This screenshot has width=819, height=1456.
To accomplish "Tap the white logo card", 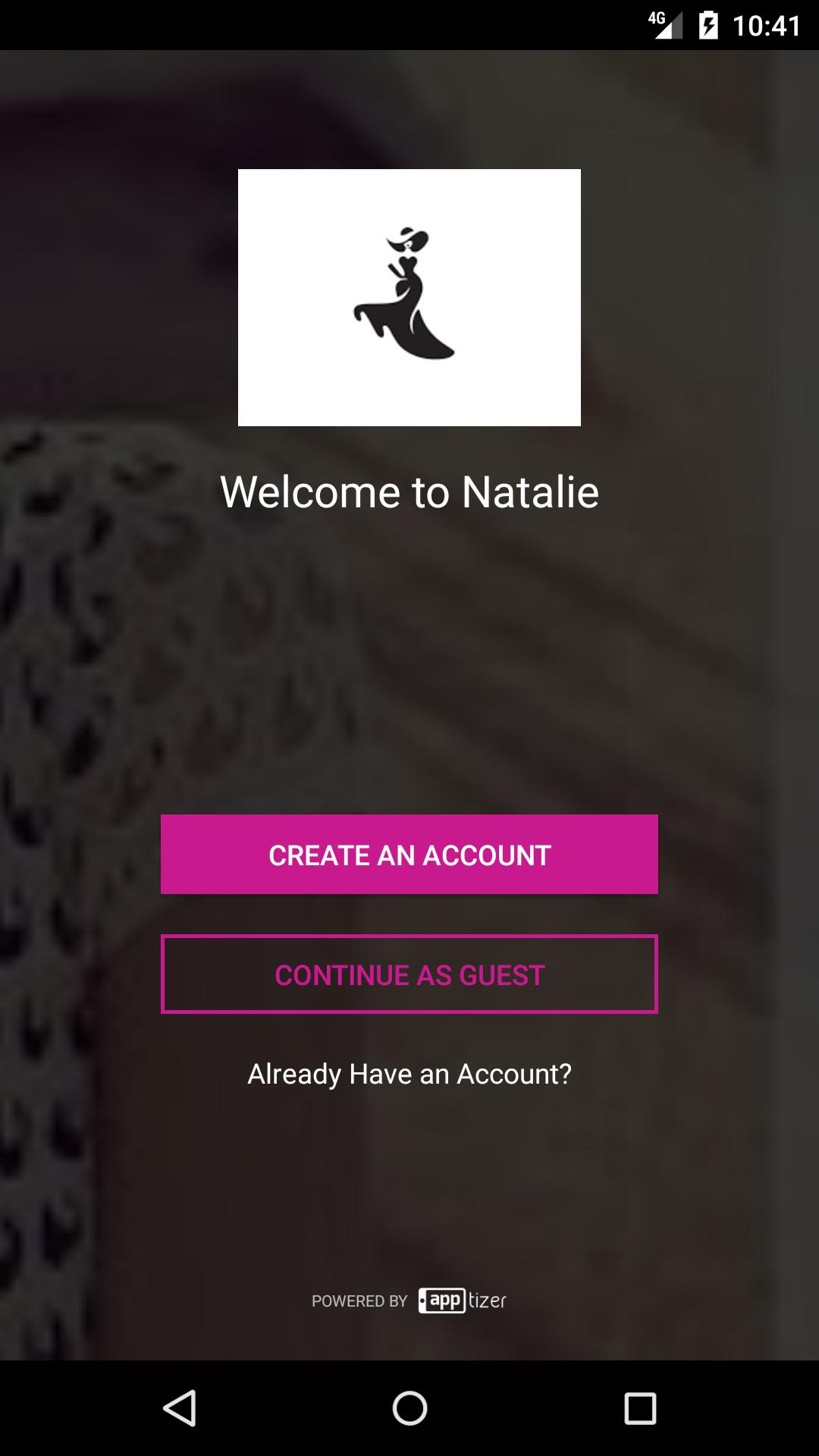I will (x=409, y=297).
